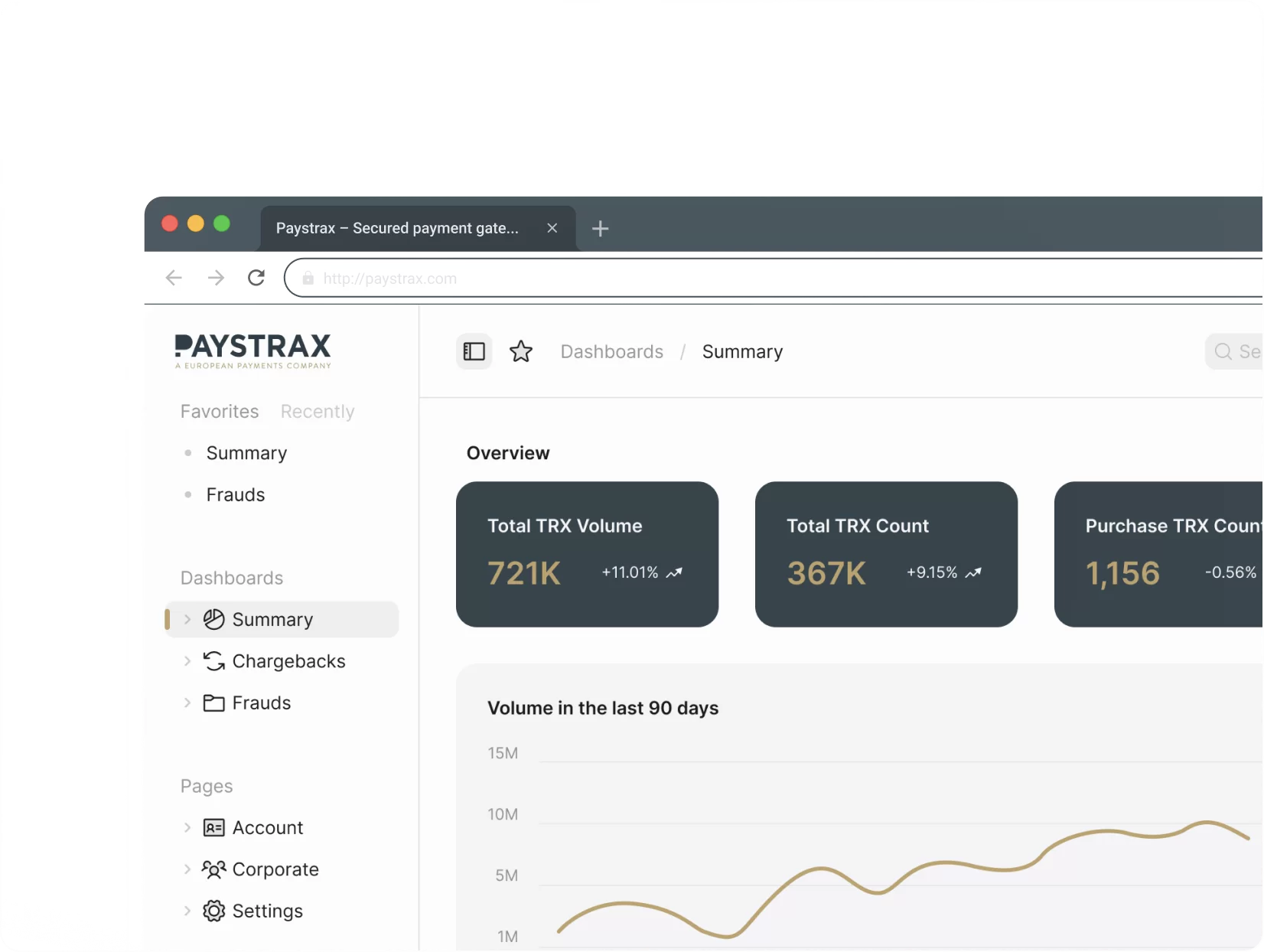Screen dimensions: 1264x952
Task: Click the Dashboards breadcrumb link
Action: click(x=612, y=351)
